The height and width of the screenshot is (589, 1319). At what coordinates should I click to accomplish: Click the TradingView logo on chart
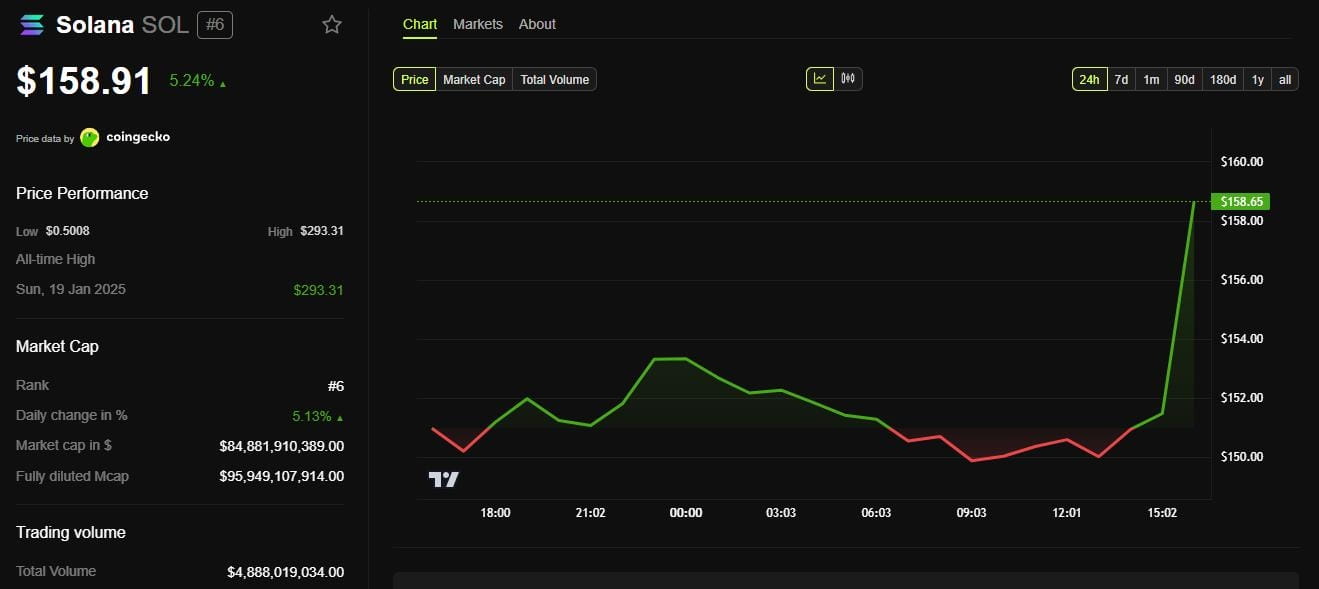443,480
